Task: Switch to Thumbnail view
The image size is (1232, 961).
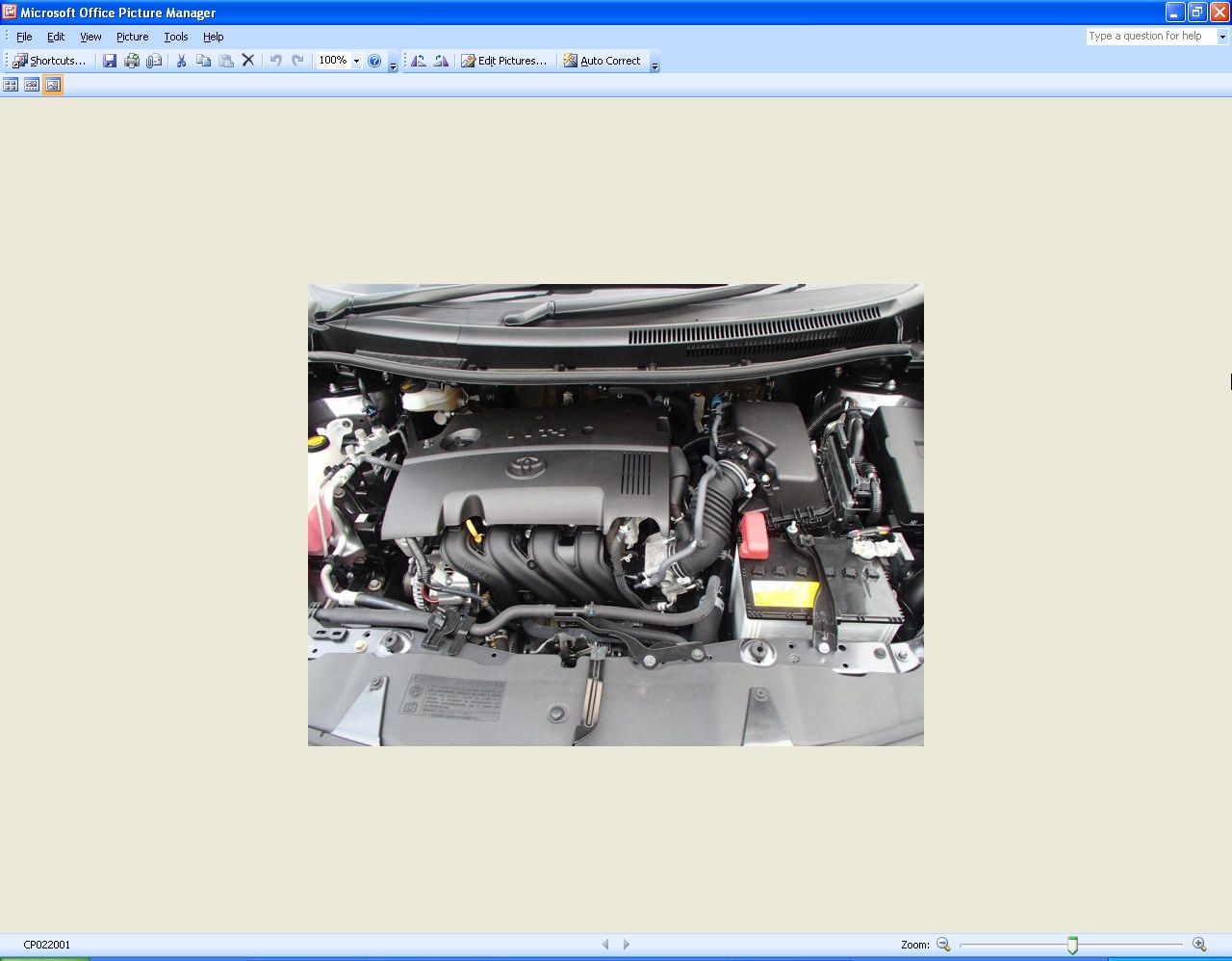Action: 11,85
